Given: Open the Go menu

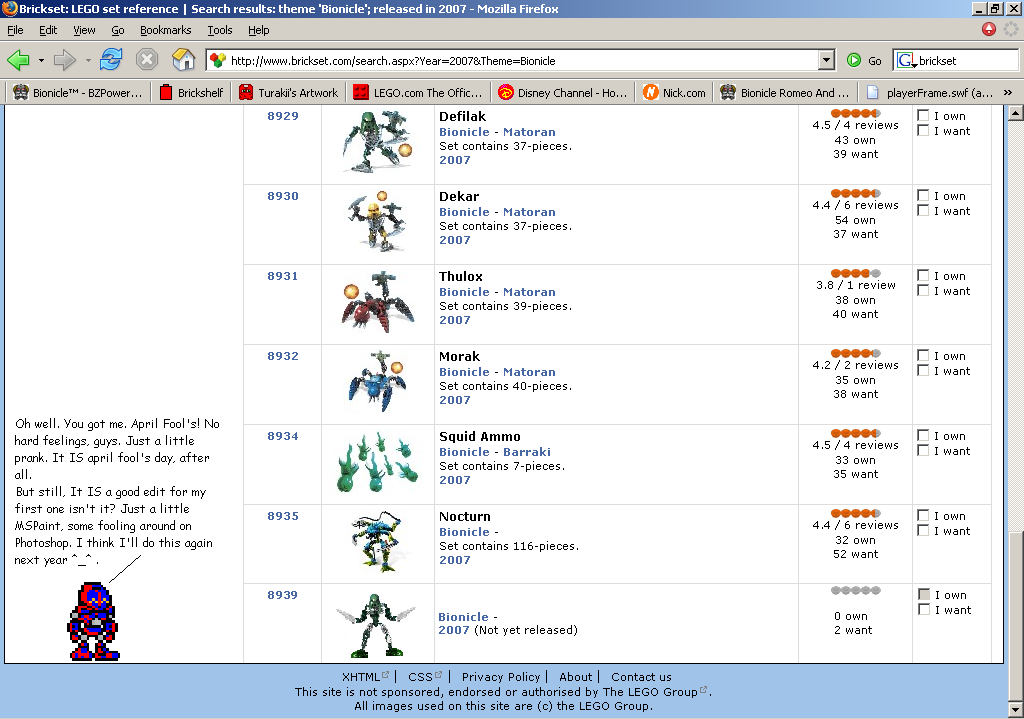Looking at the screenshot, I should pyautogui.click(x=118, y=30).
